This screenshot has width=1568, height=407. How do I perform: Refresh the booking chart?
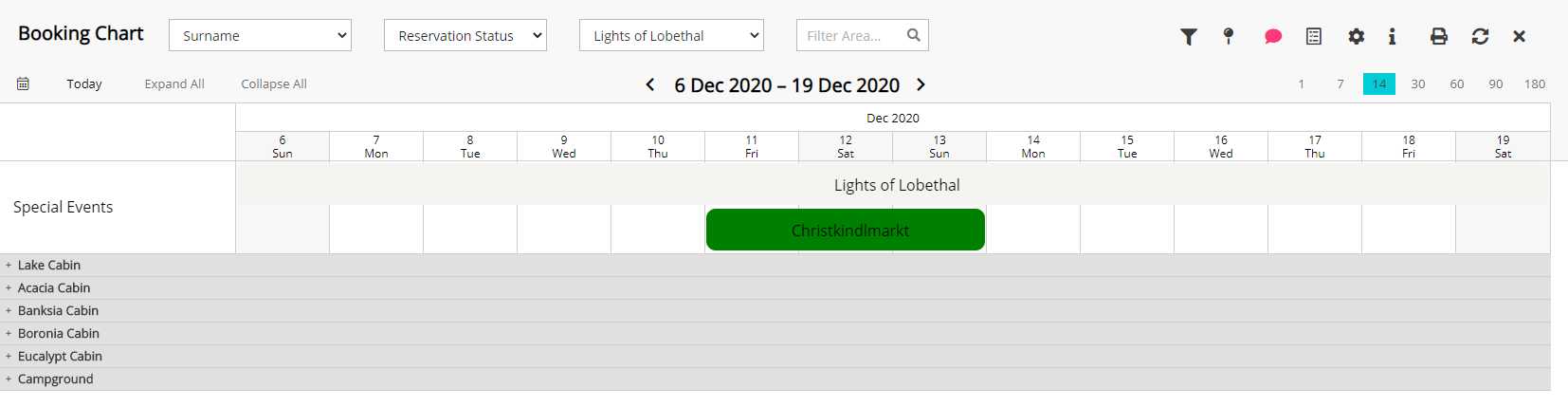(x=1480, y=36)
